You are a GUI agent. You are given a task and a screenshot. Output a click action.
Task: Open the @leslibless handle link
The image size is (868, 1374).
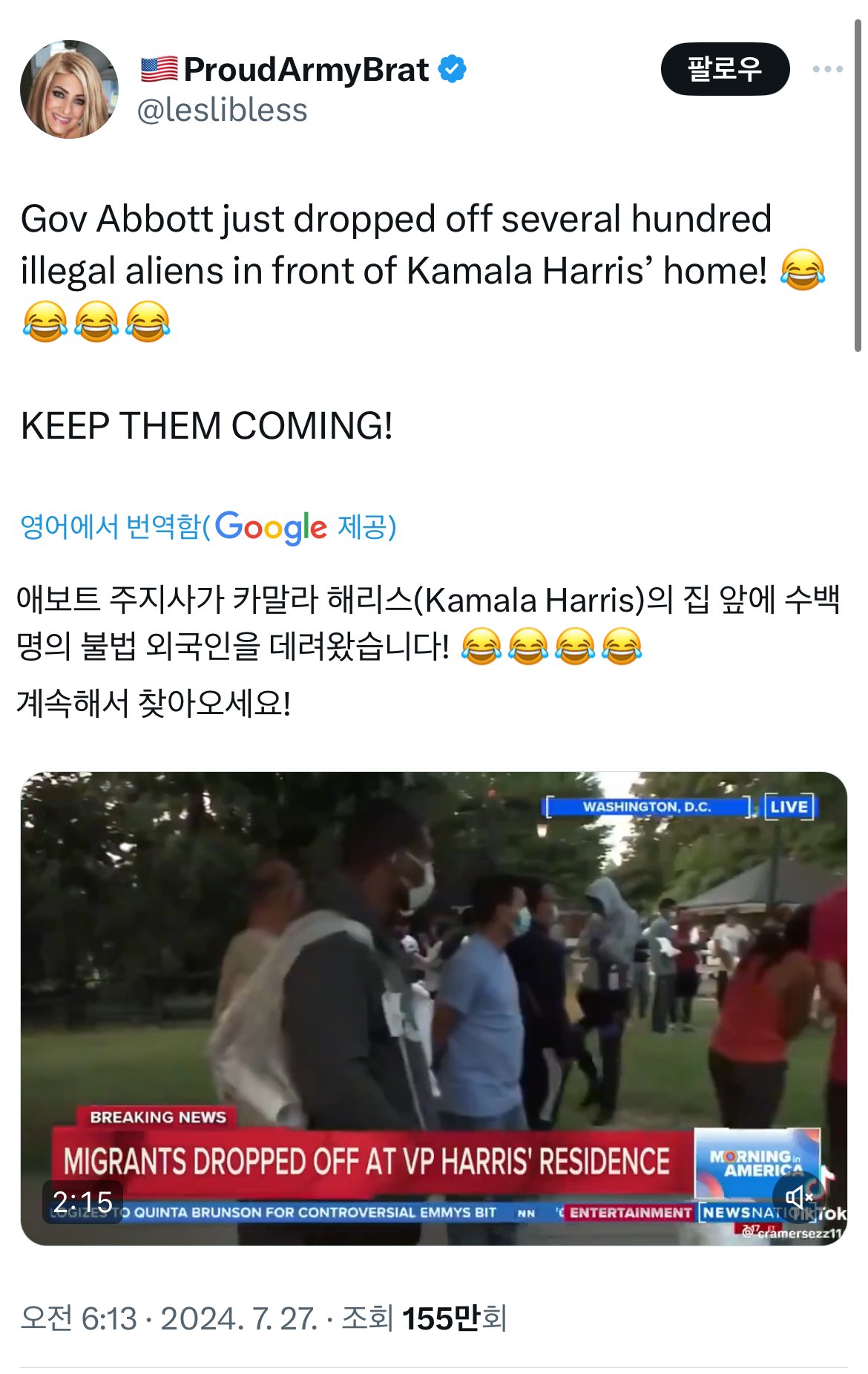tap(222, 110)
